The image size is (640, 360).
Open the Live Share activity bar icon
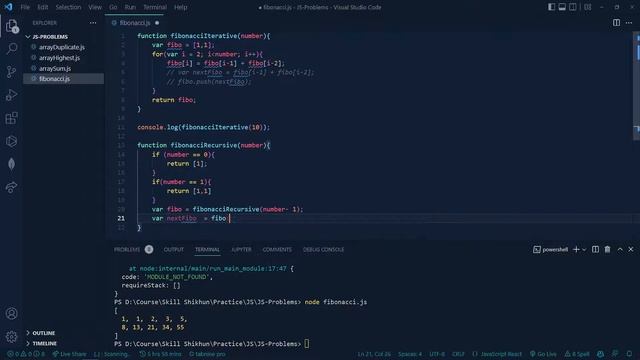point(12,187)
